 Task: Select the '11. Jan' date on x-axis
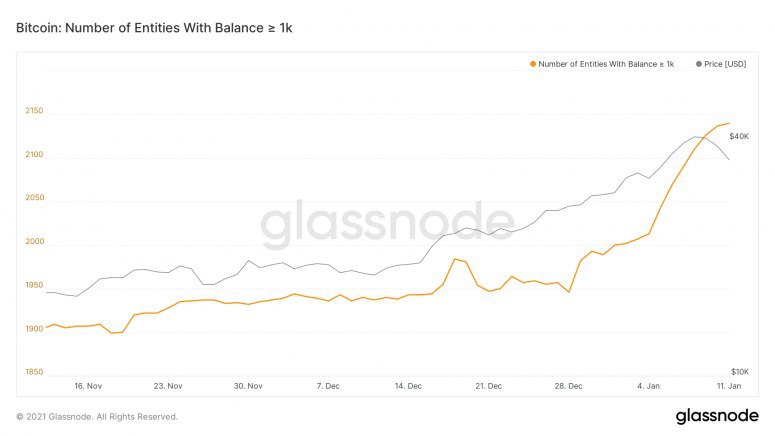(729, 385)
